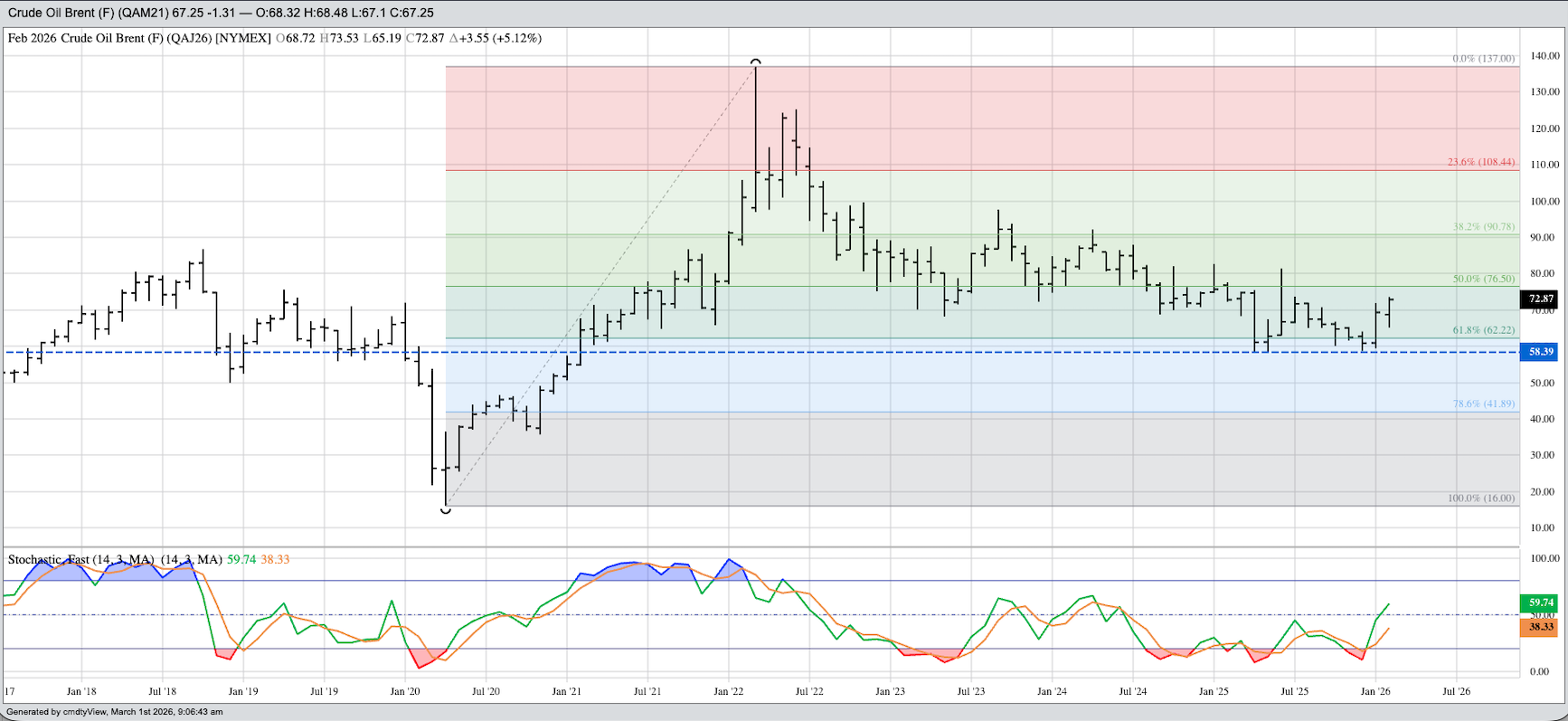Click the 50.0% (76.50) retracement label

[x=1483, y=280]
